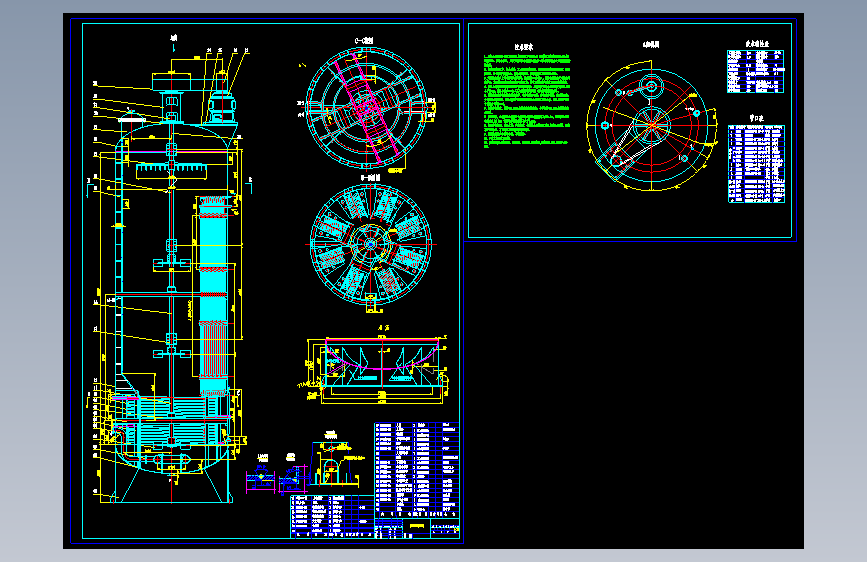Select the green technical notes text block
The height and width of the screenshot is (562, 867).
[527, 100]
